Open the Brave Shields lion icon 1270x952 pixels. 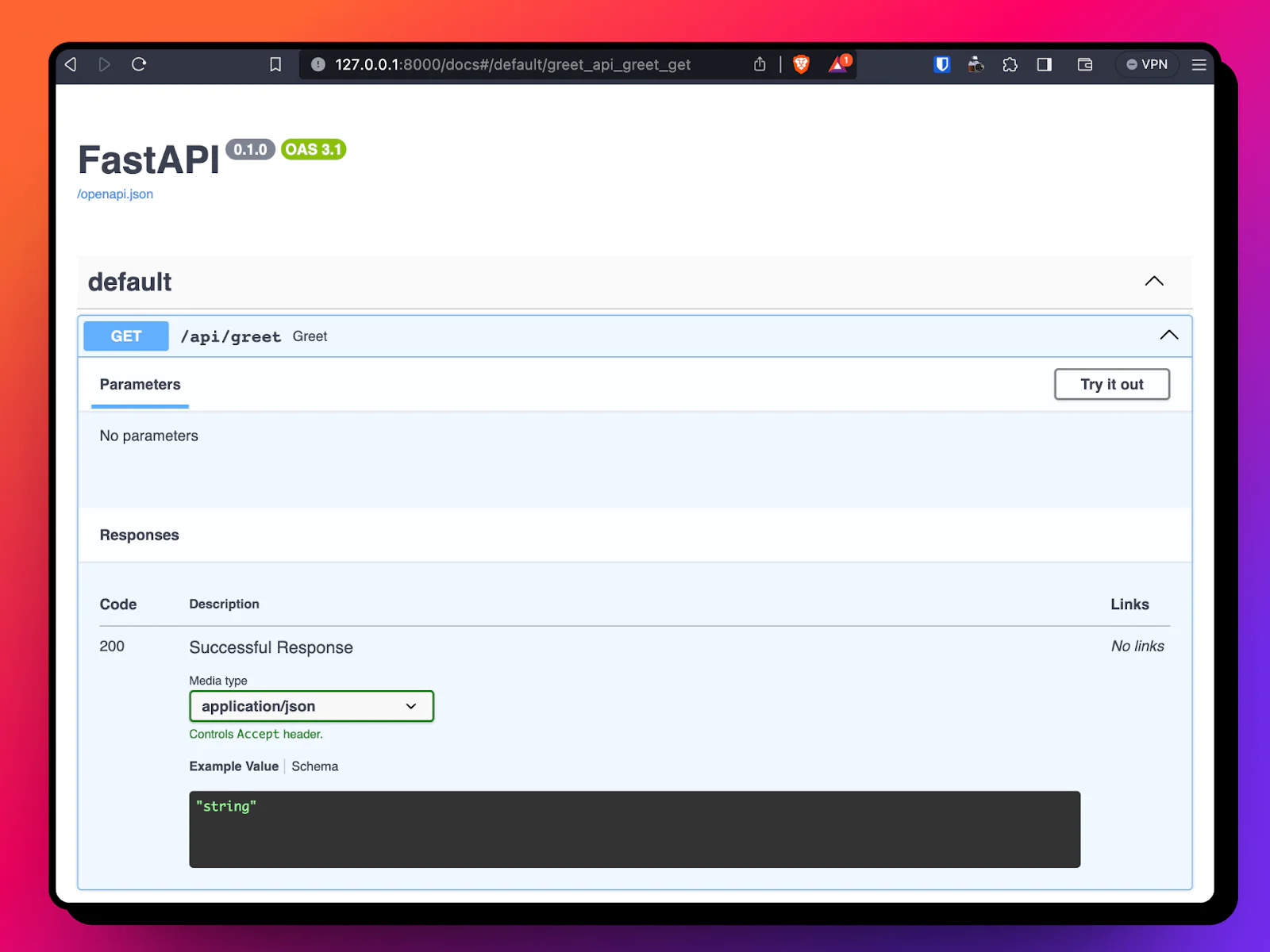[x=801, y=64]
